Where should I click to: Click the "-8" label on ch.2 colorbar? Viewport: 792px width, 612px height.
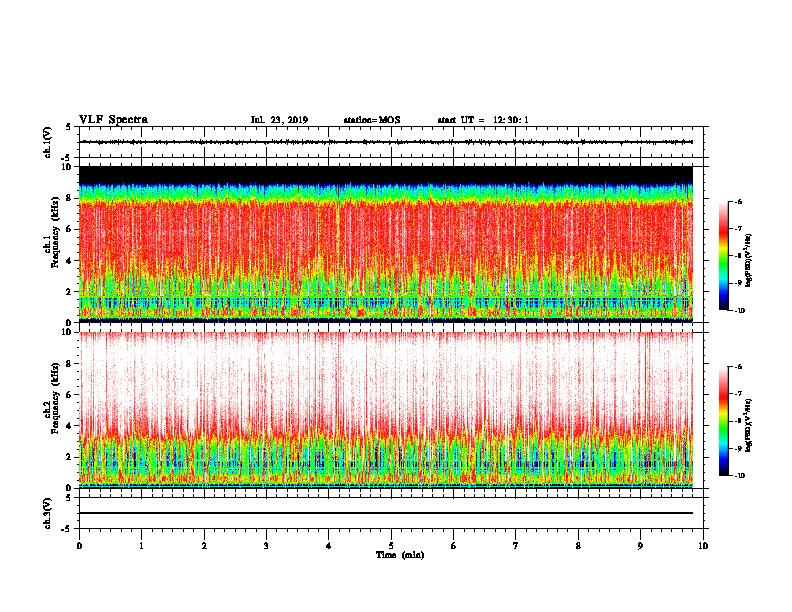[x=738, y=422]
